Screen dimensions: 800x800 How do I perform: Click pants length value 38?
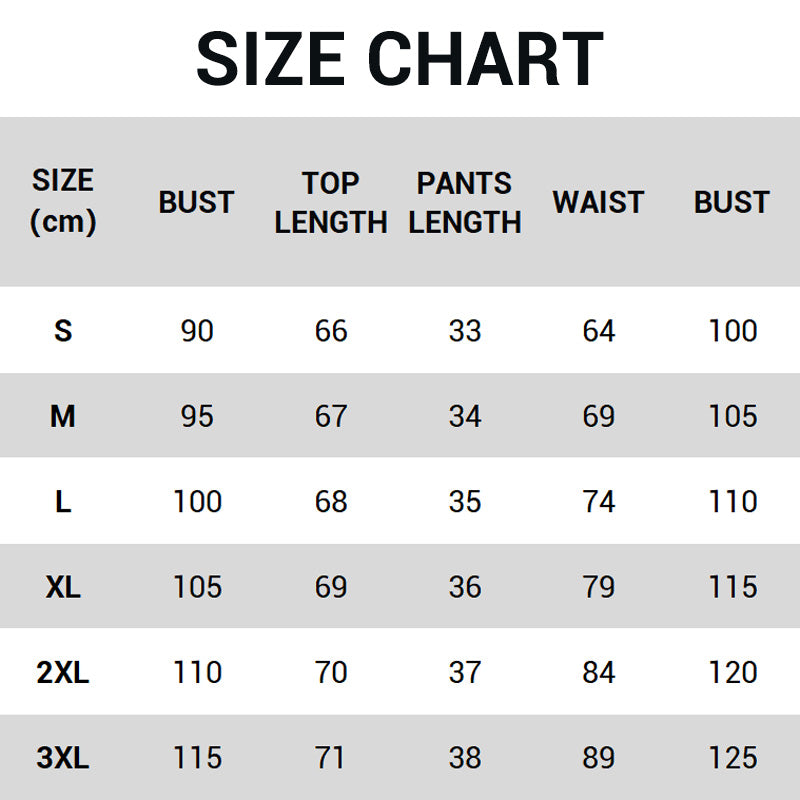click(465, 758)
